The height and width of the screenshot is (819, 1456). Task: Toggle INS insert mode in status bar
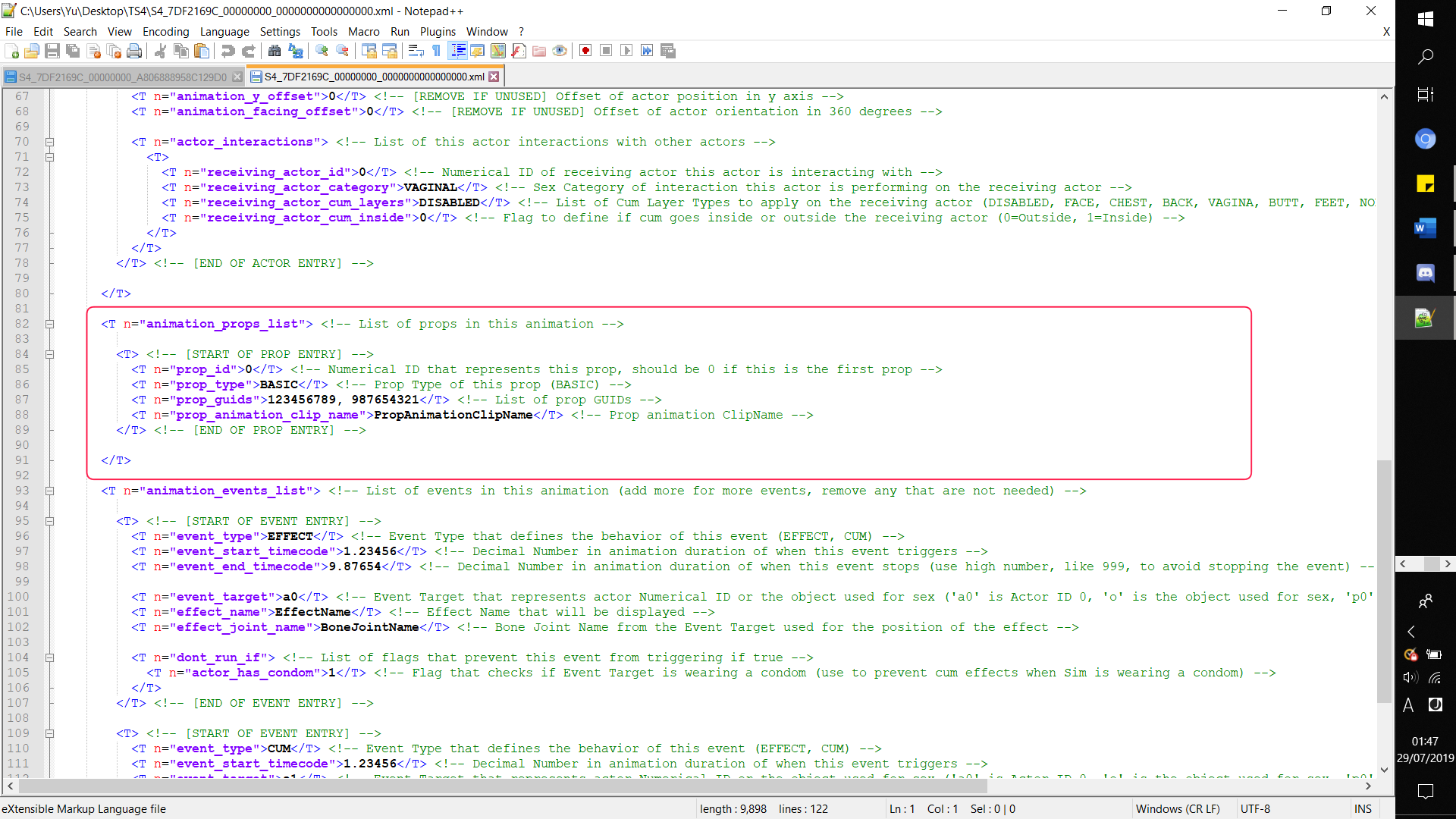point(1363,809)
